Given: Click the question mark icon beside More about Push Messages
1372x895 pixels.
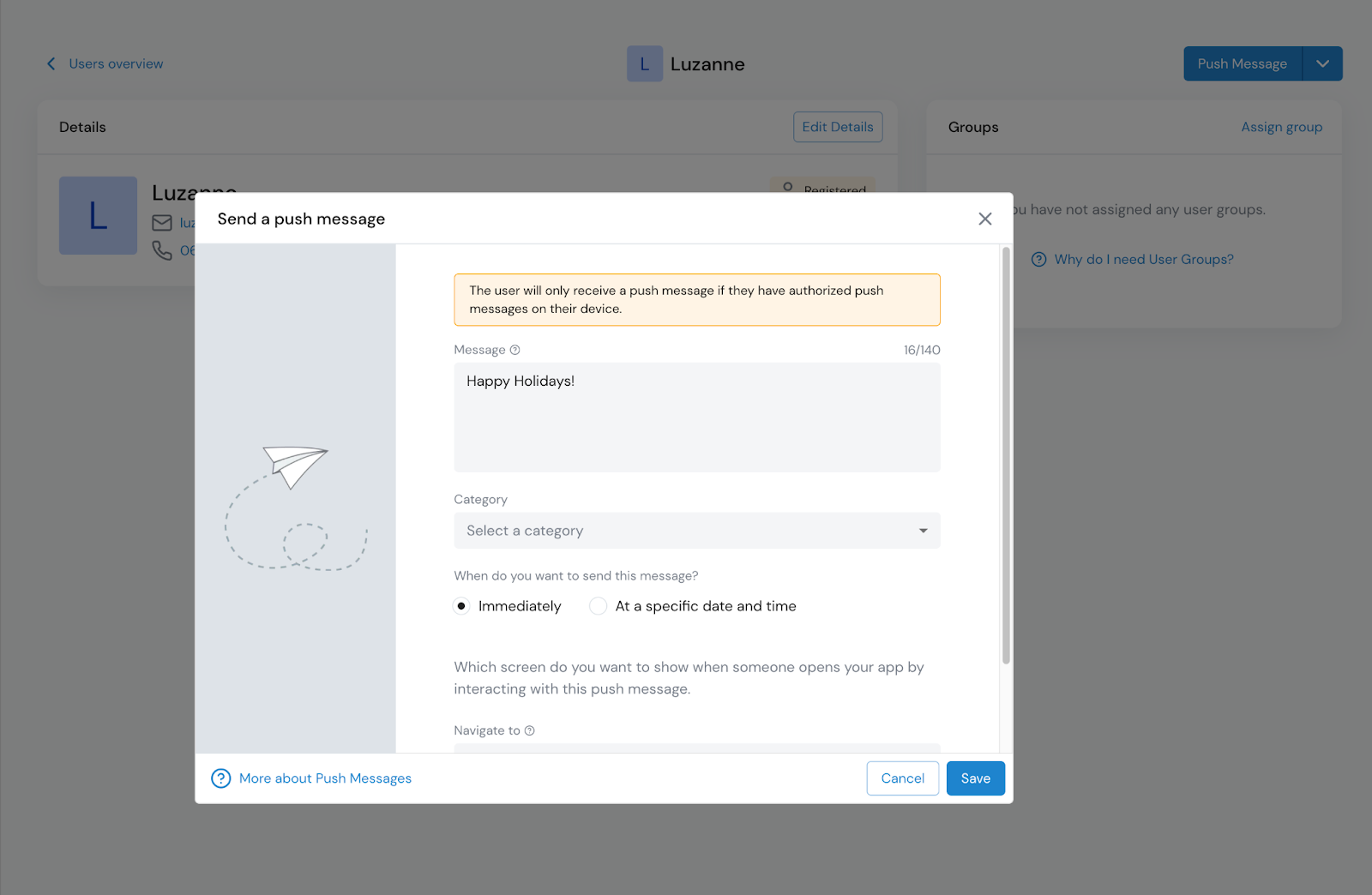Looking at the screenshot, I should (220, 778).
